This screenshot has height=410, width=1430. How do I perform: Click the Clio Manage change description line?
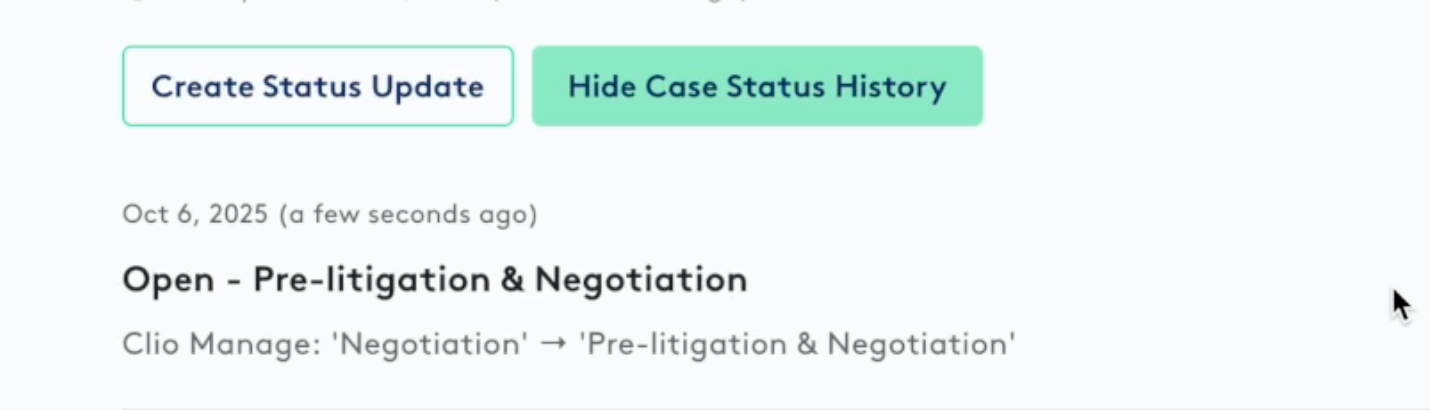click(568, 344)
